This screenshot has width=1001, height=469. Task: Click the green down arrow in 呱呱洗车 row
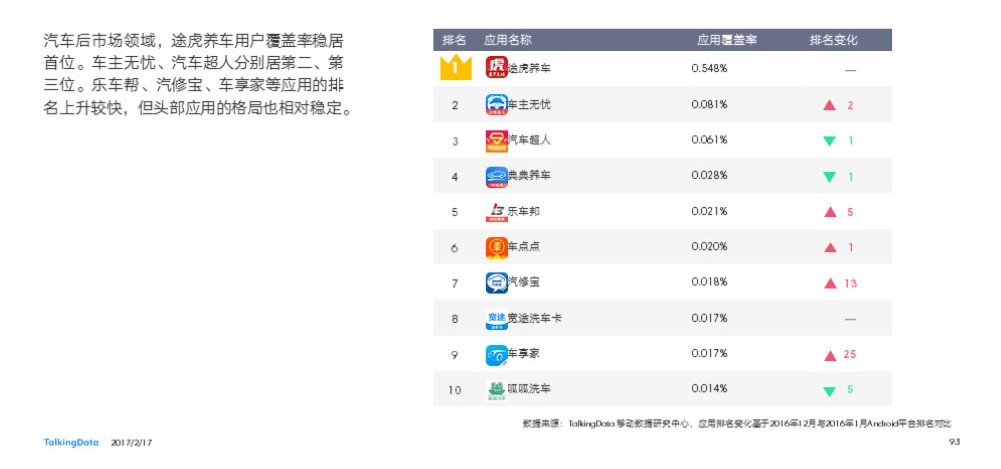[x=829, y=391]
